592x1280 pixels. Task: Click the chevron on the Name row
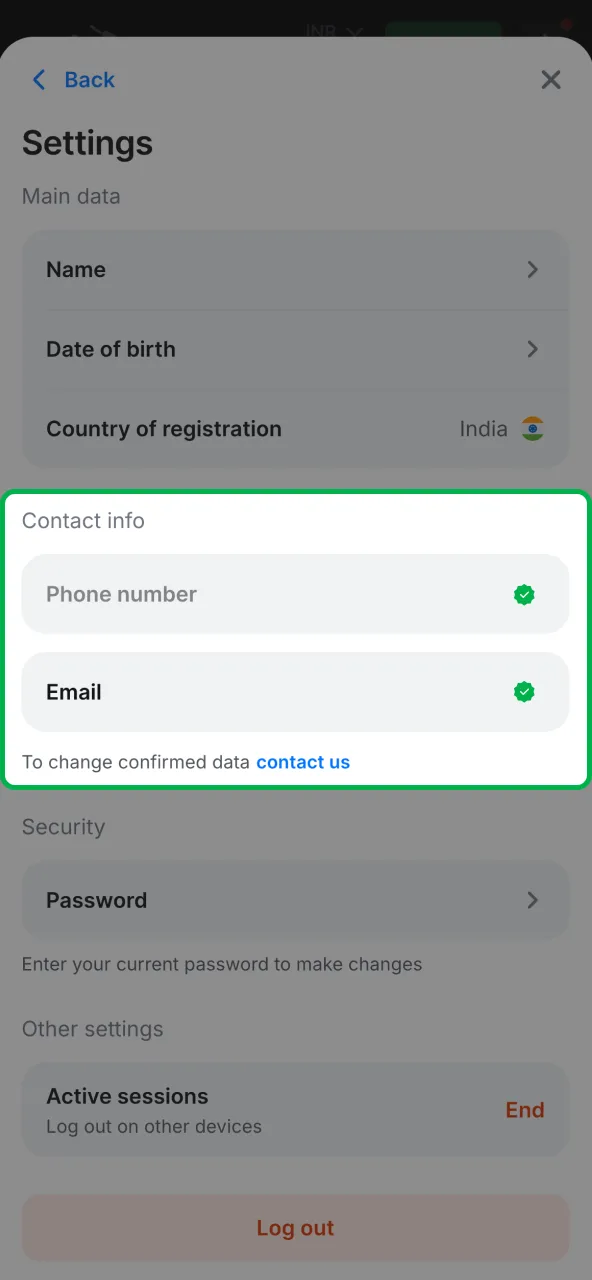[x=532, y=269]
